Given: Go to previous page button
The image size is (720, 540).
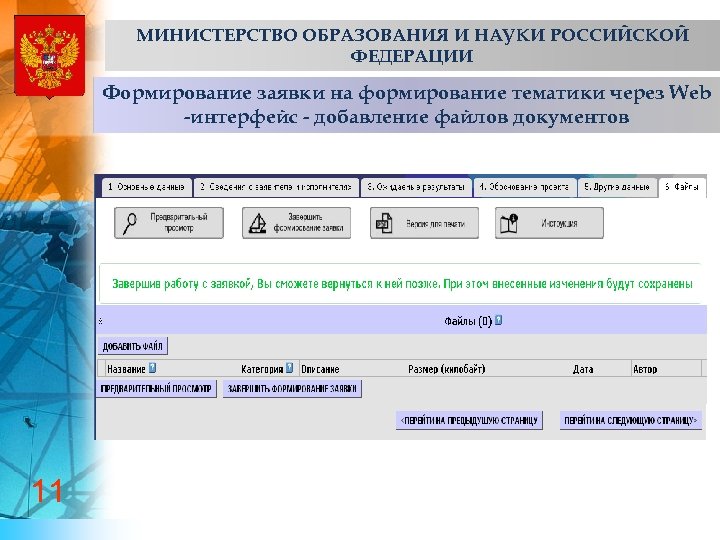Looking at the screenshot, I should [469, 421].
